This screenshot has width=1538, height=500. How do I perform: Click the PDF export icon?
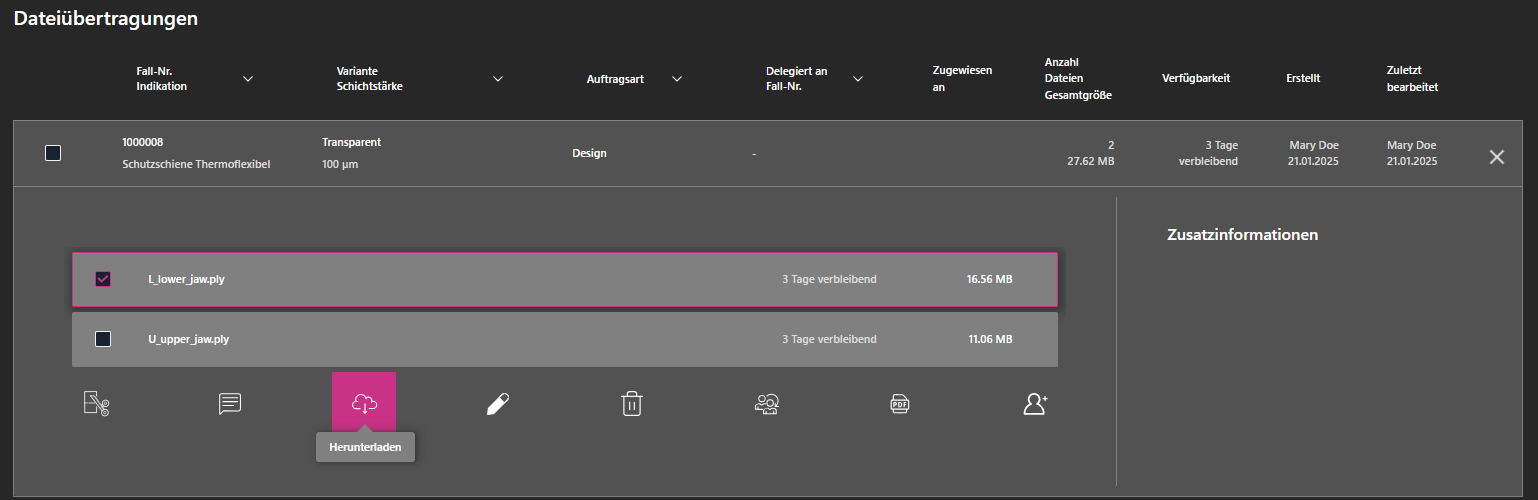tap(900, 403)
